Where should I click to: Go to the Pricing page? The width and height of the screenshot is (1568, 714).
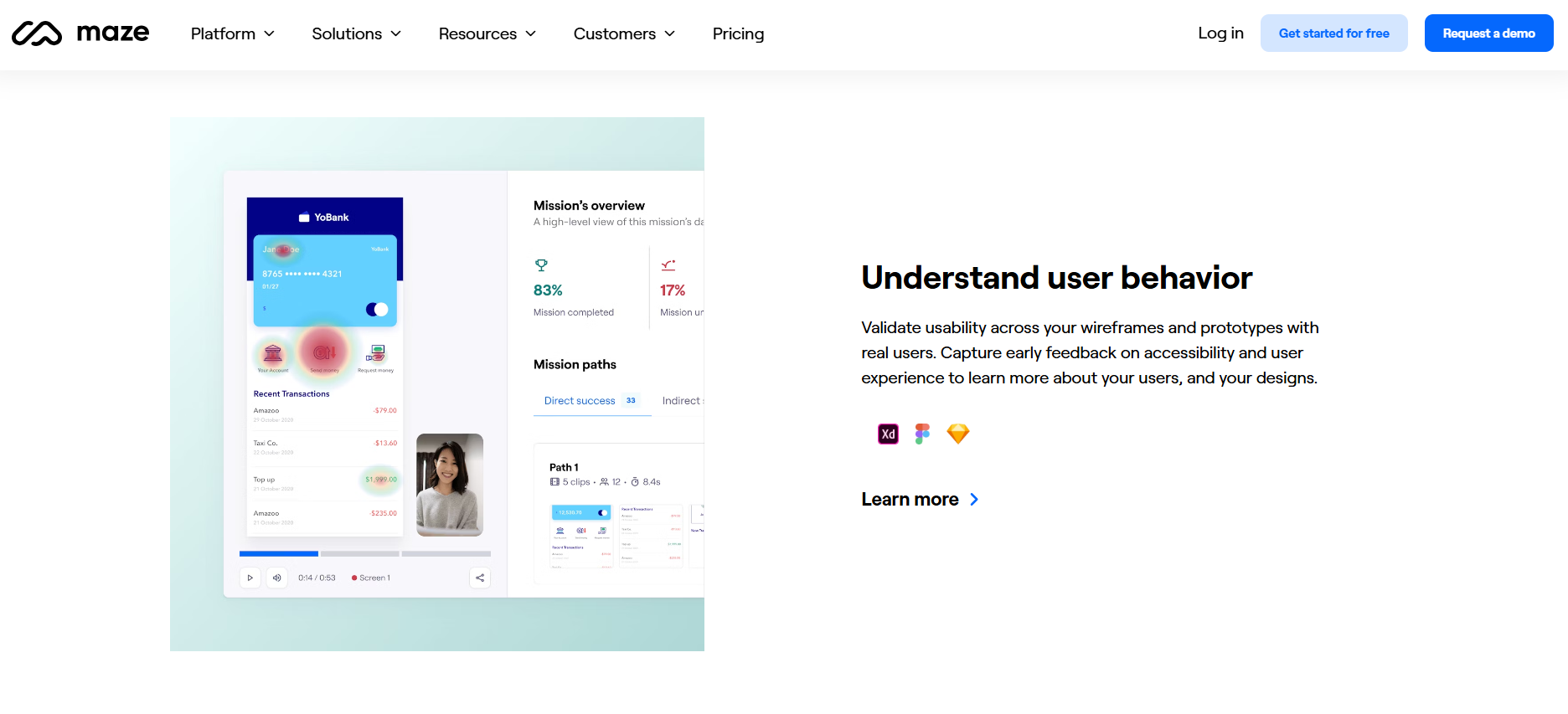click(738, 33)
